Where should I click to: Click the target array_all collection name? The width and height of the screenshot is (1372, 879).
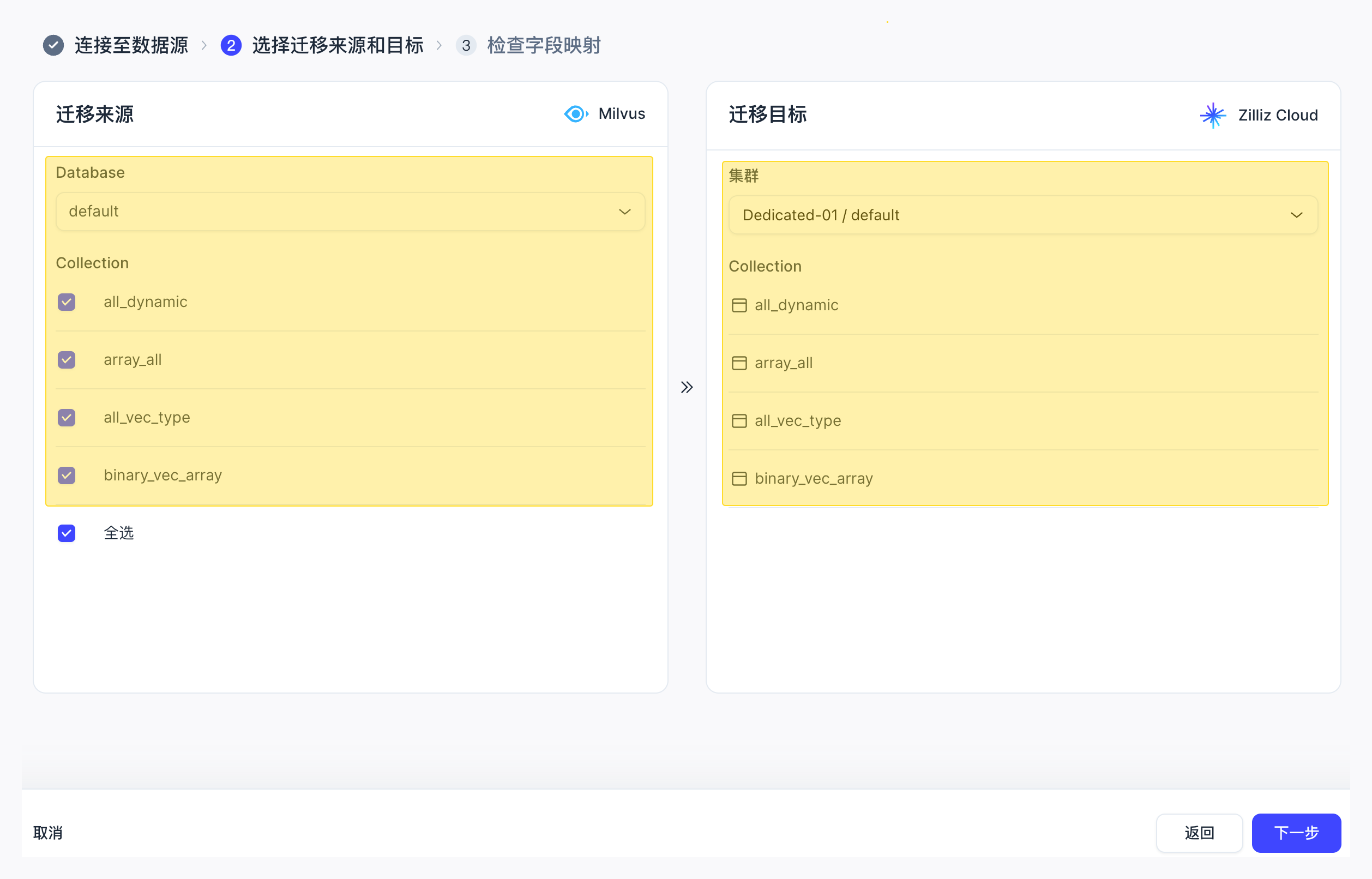tap(784, 363)
